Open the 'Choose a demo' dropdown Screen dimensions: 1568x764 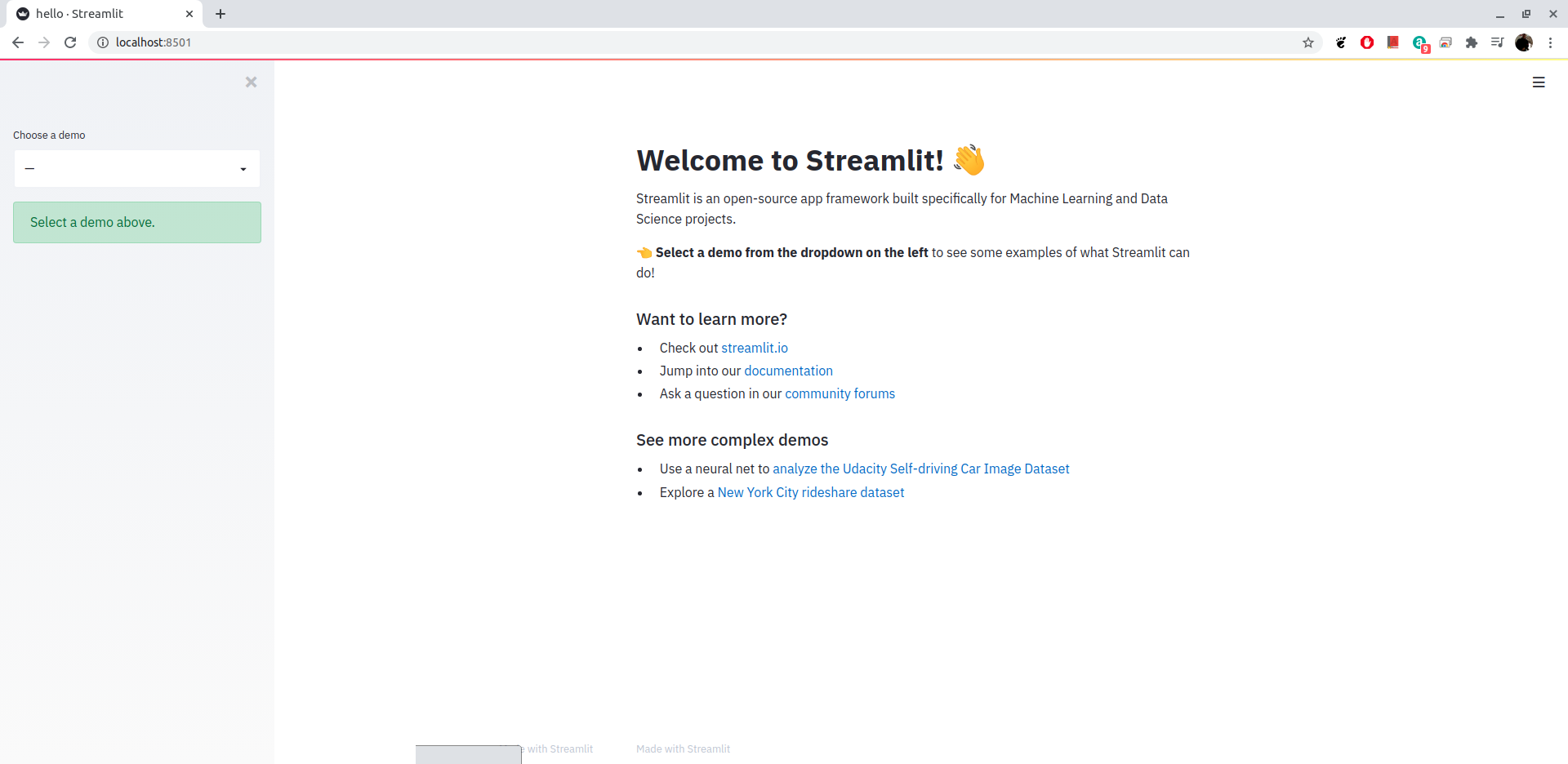pyautogui.click(x=137, y=169)
